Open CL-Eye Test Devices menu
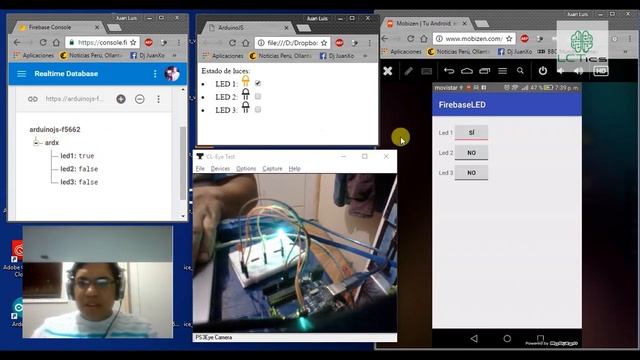The height and width of the screenshot is (360, 640). [x=220, y=169]
